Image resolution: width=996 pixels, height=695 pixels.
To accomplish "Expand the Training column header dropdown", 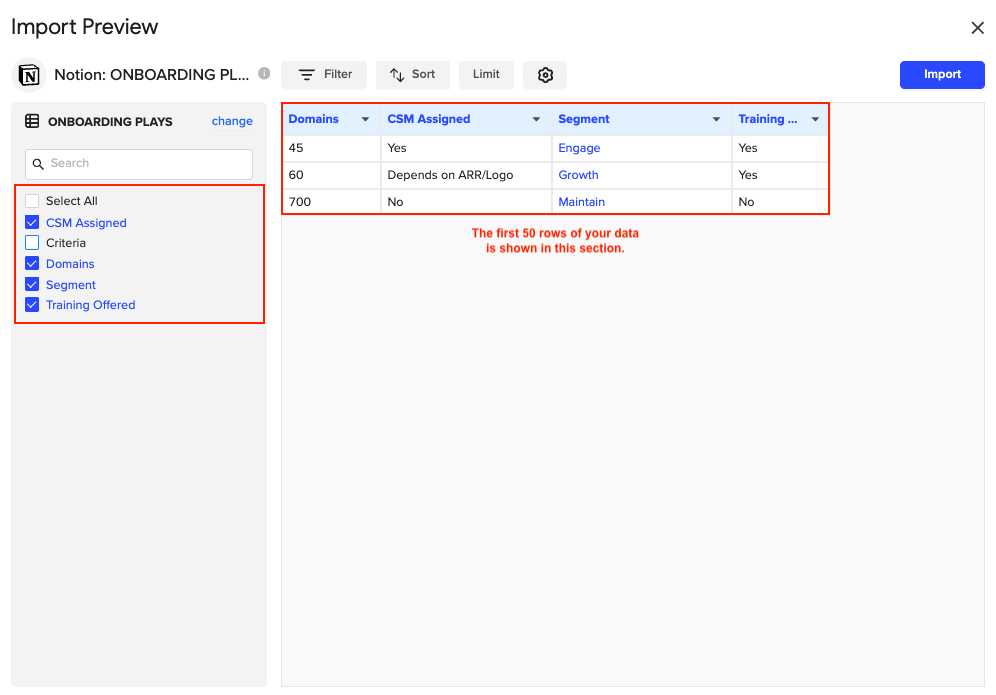I will point(815,120).
